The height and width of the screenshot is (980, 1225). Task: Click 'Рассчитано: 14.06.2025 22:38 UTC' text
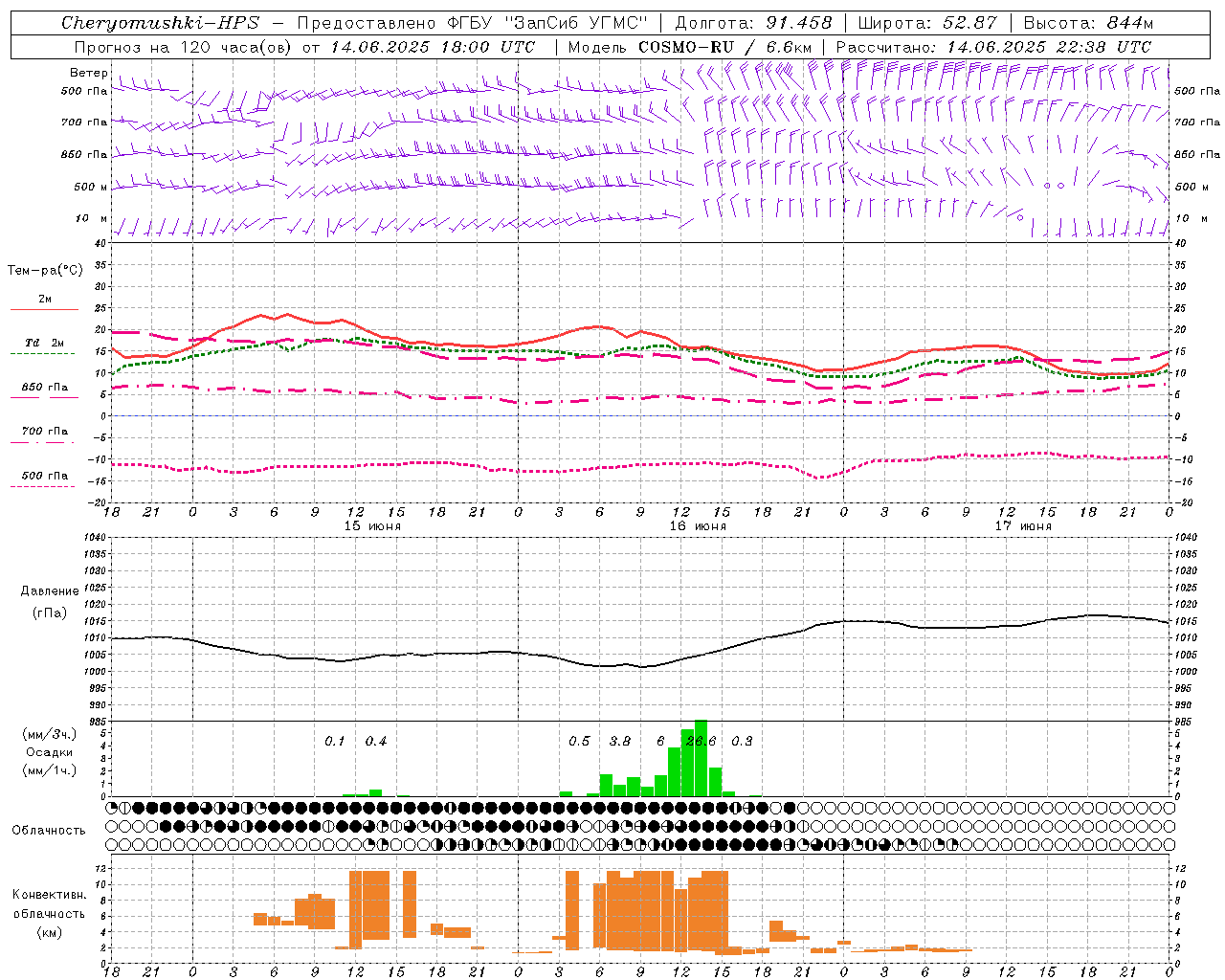coord(993,47)
